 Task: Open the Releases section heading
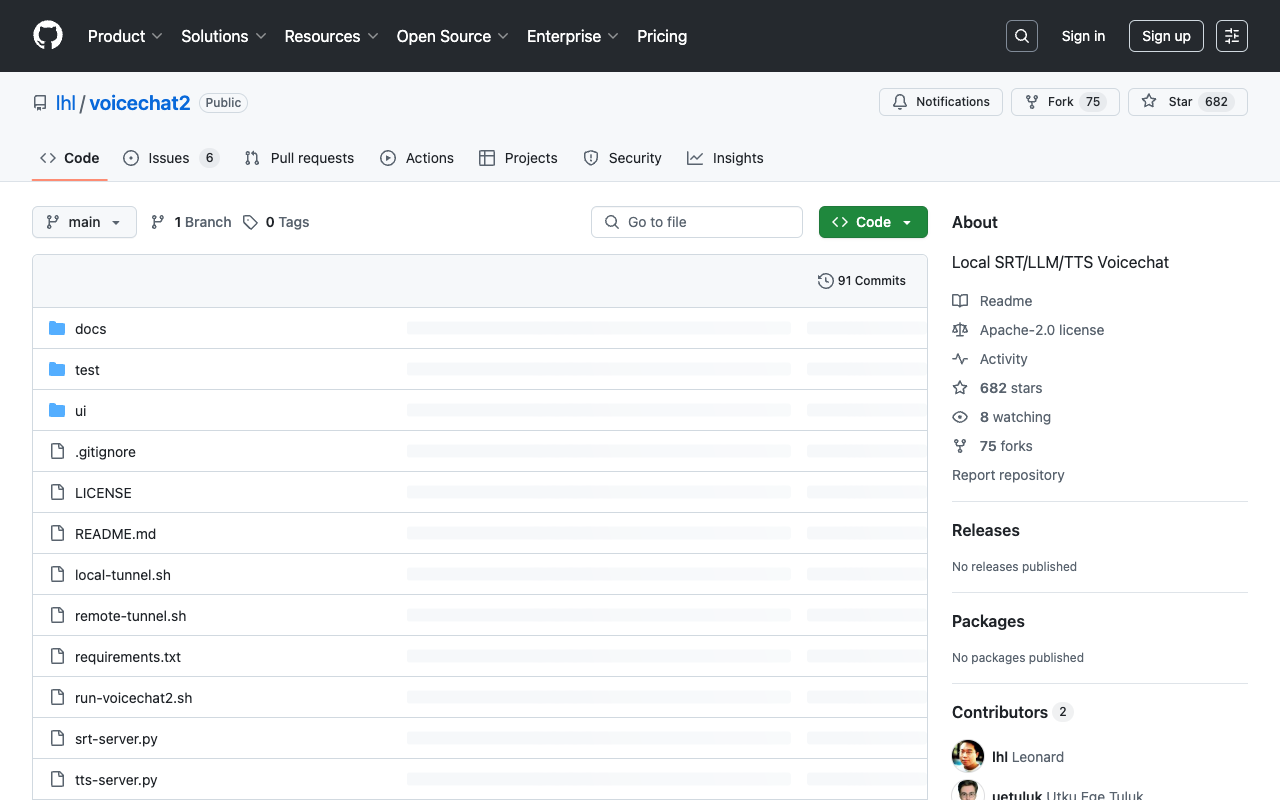(x=986, y=530)
